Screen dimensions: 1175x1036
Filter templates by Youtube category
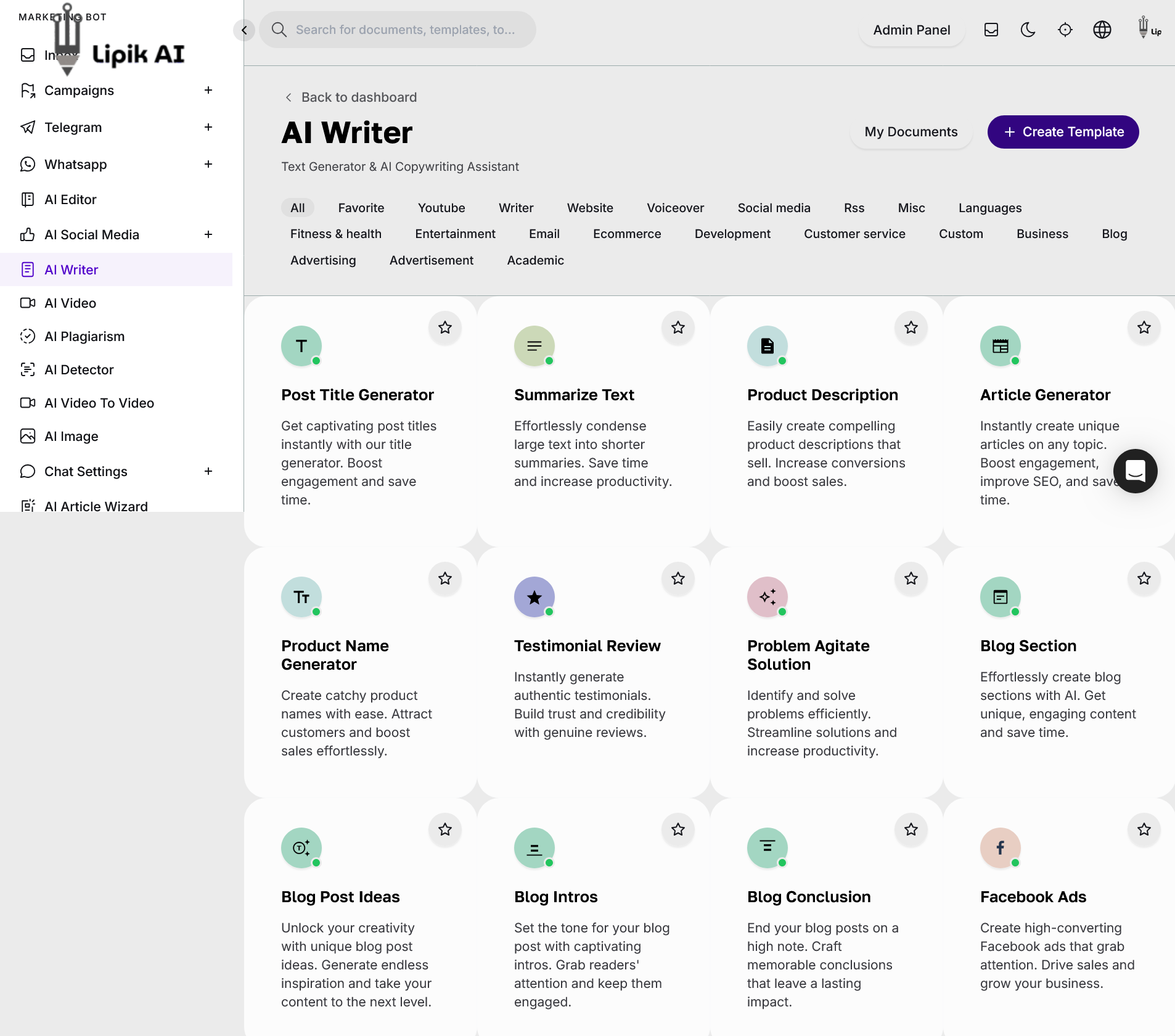point(441,208)
